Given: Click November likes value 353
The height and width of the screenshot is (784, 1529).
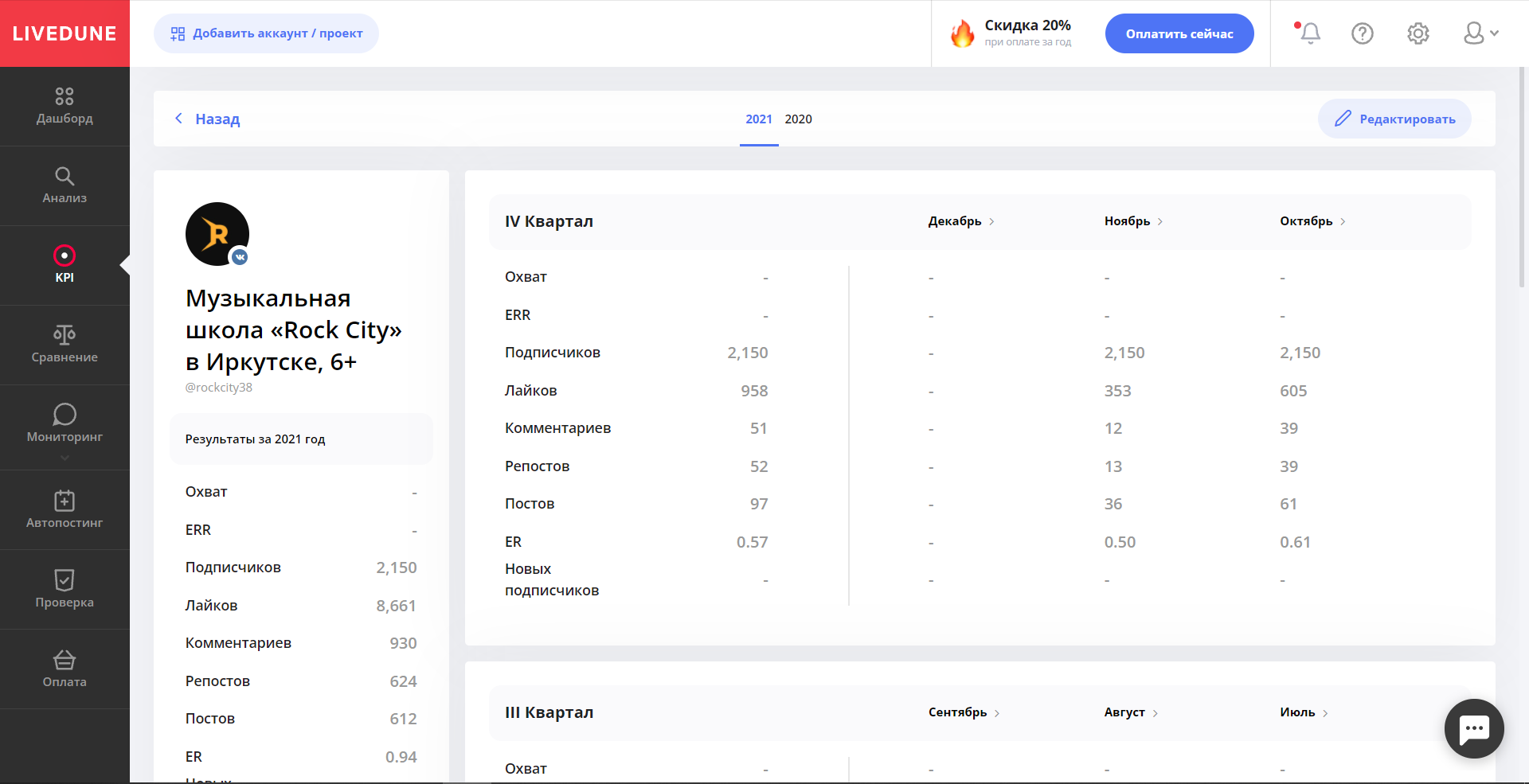Looking at the screenshot, I should (x=1117, y=391).
